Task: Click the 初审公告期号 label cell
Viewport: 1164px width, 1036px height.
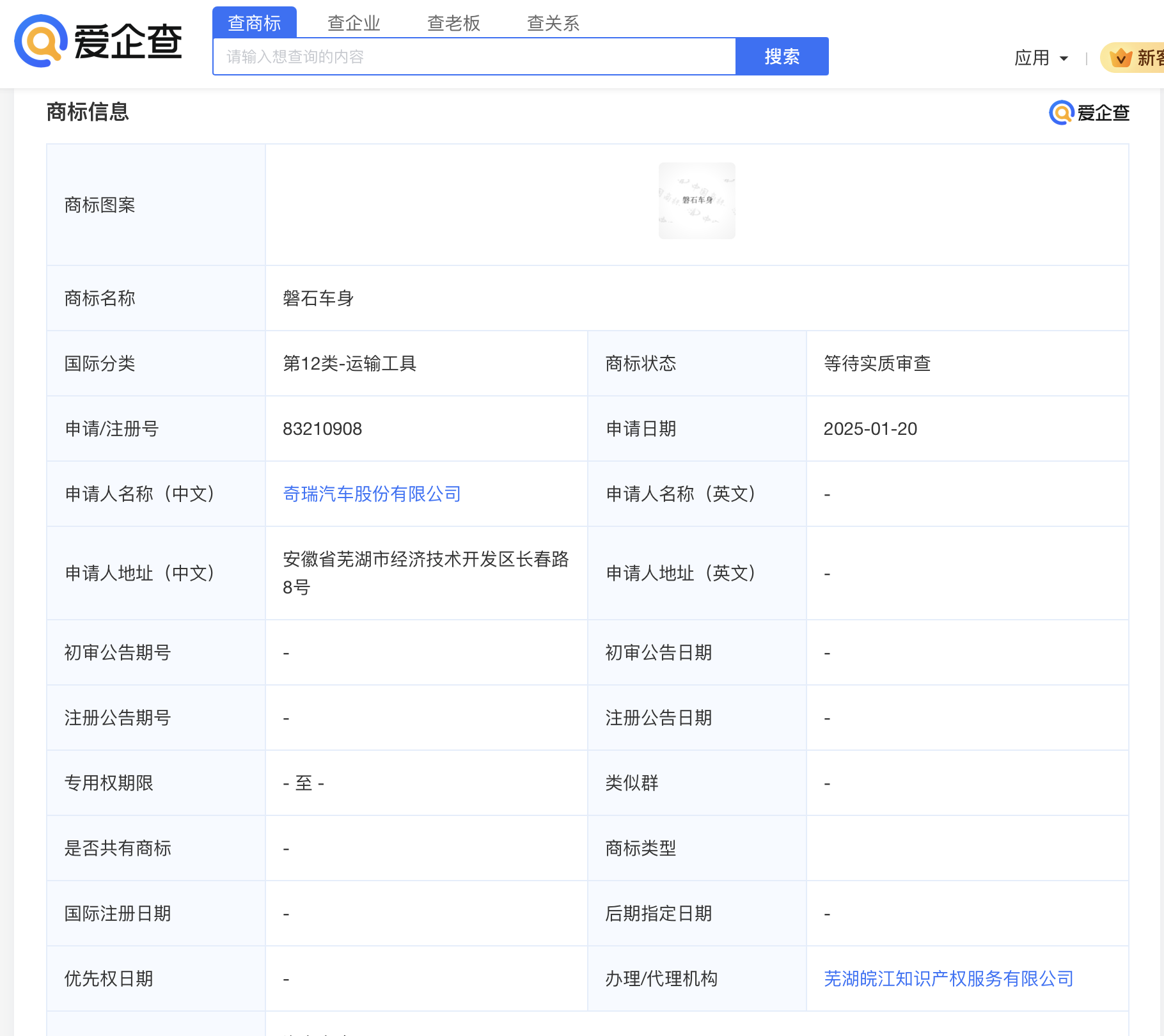Action: [x=156, y=652]
